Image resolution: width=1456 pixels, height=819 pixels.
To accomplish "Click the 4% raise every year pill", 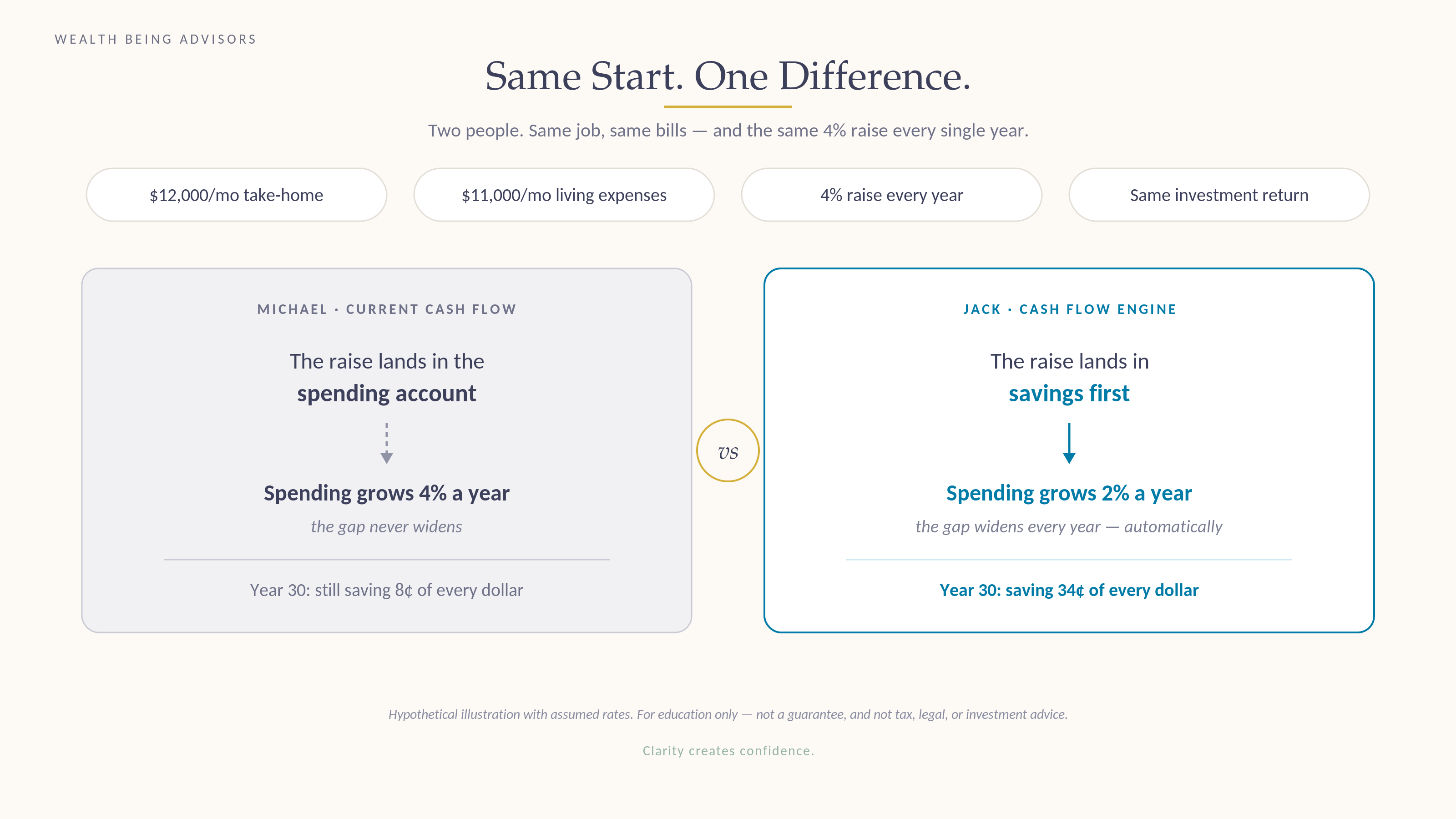I will click(x=891, y=195).
